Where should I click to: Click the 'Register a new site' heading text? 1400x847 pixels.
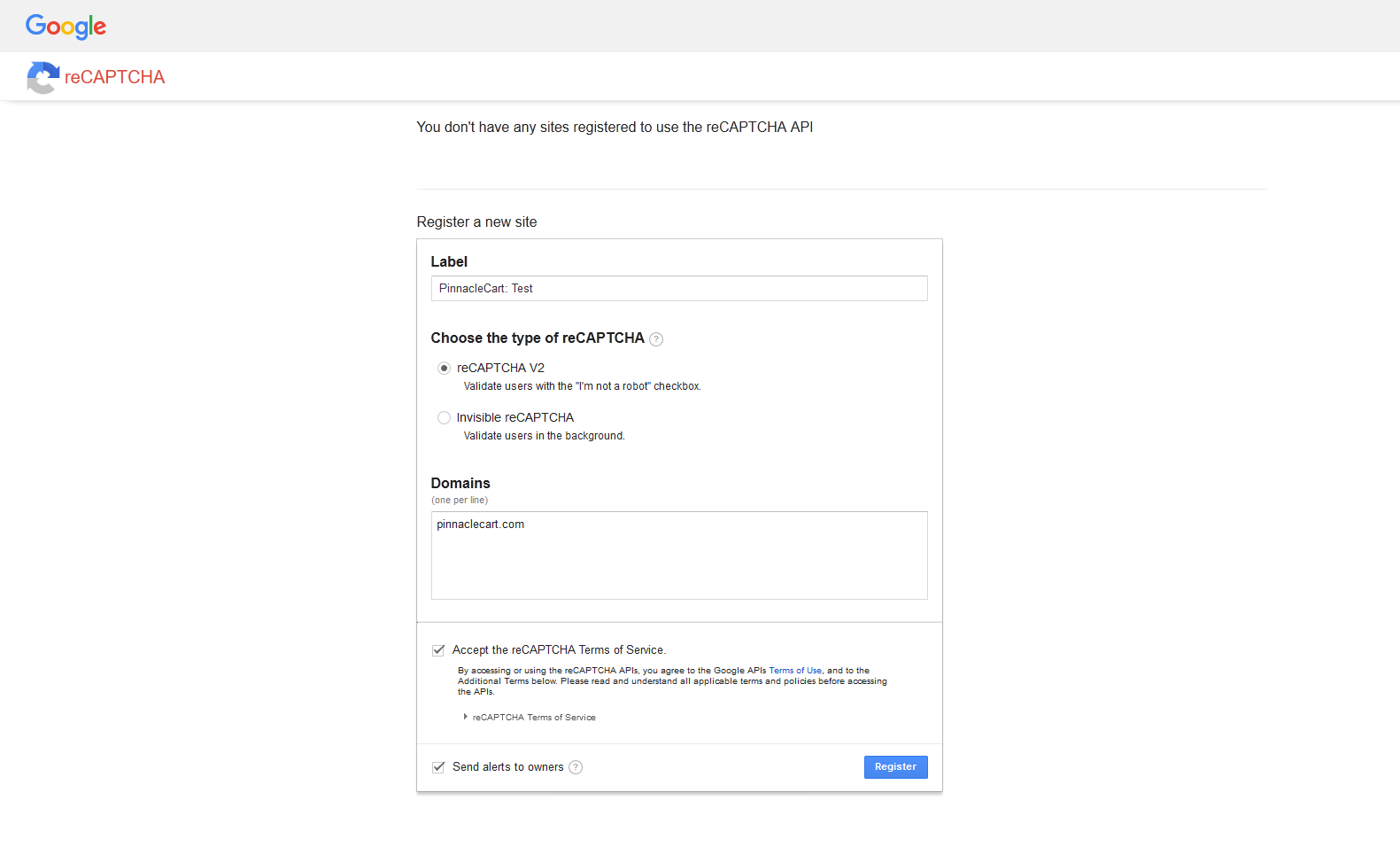(476, 222)
